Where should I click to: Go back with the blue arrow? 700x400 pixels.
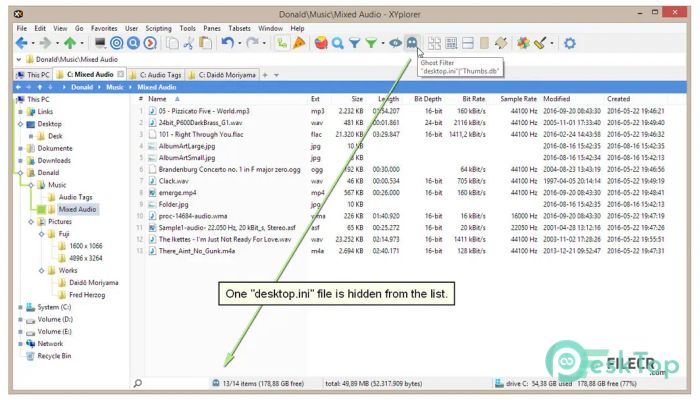click(x=21, y=43)
